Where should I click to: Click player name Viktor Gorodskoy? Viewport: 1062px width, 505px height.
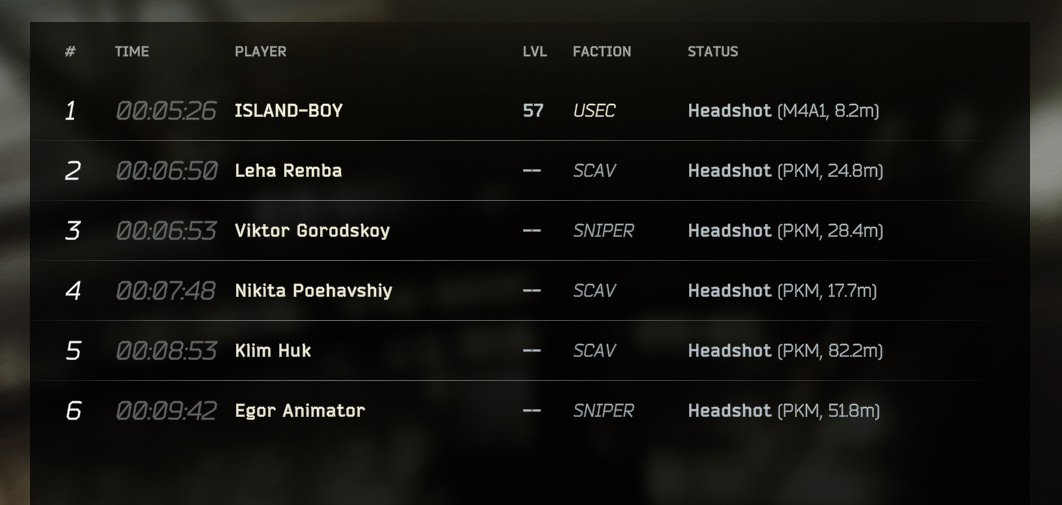(x=312, y=231)
